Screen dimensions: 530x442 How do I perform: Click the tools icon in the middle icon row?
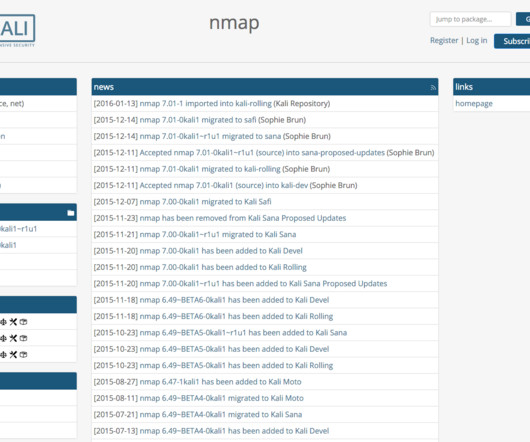(x=13, y=338)
